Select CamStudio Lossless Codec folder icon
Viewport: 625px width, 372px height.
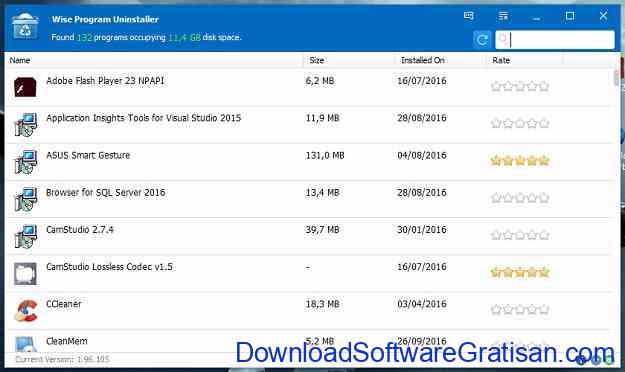26,274
